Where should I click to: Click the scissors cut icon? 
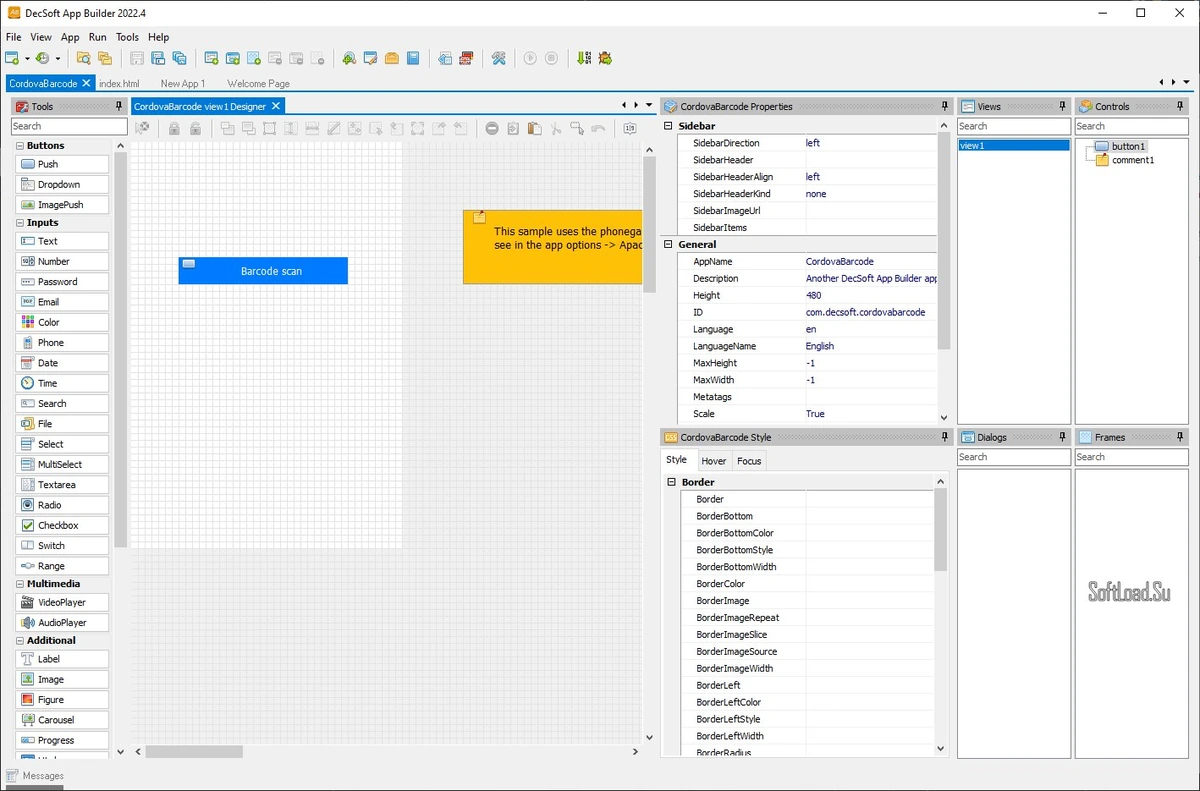555,128
